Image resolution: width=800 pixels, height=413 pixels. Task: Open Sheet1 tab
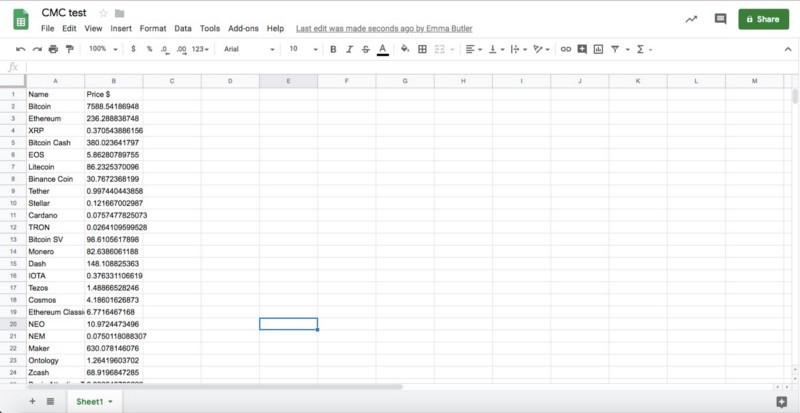click(94, 401)
